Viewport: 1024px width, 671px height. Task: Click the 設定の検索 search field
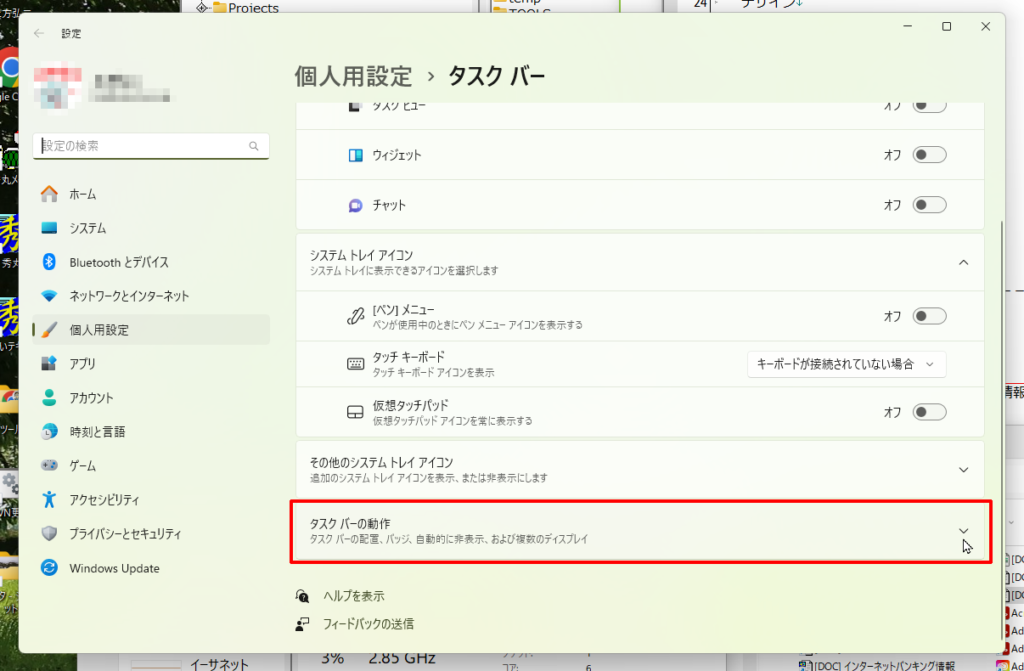pyautogui.click(x=140, y=146)
